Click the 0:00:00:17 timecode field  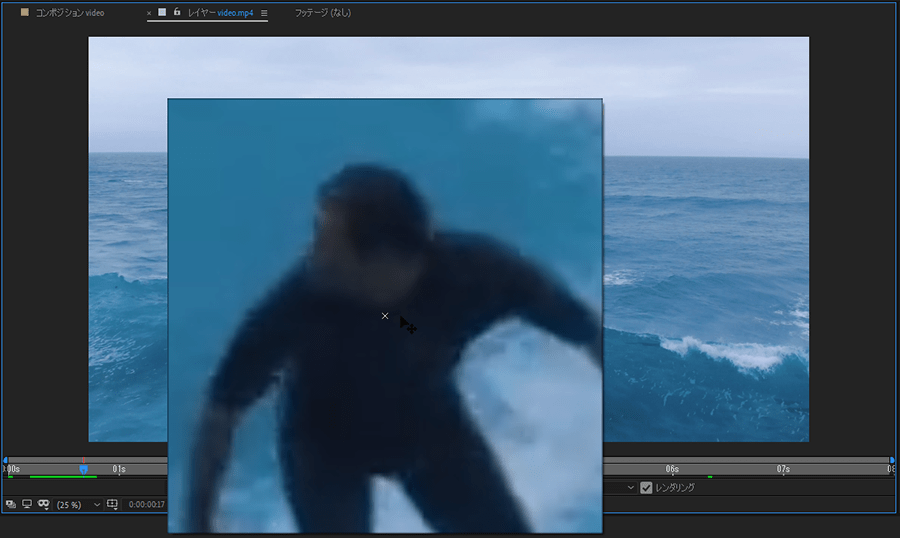tap(147, 505)
